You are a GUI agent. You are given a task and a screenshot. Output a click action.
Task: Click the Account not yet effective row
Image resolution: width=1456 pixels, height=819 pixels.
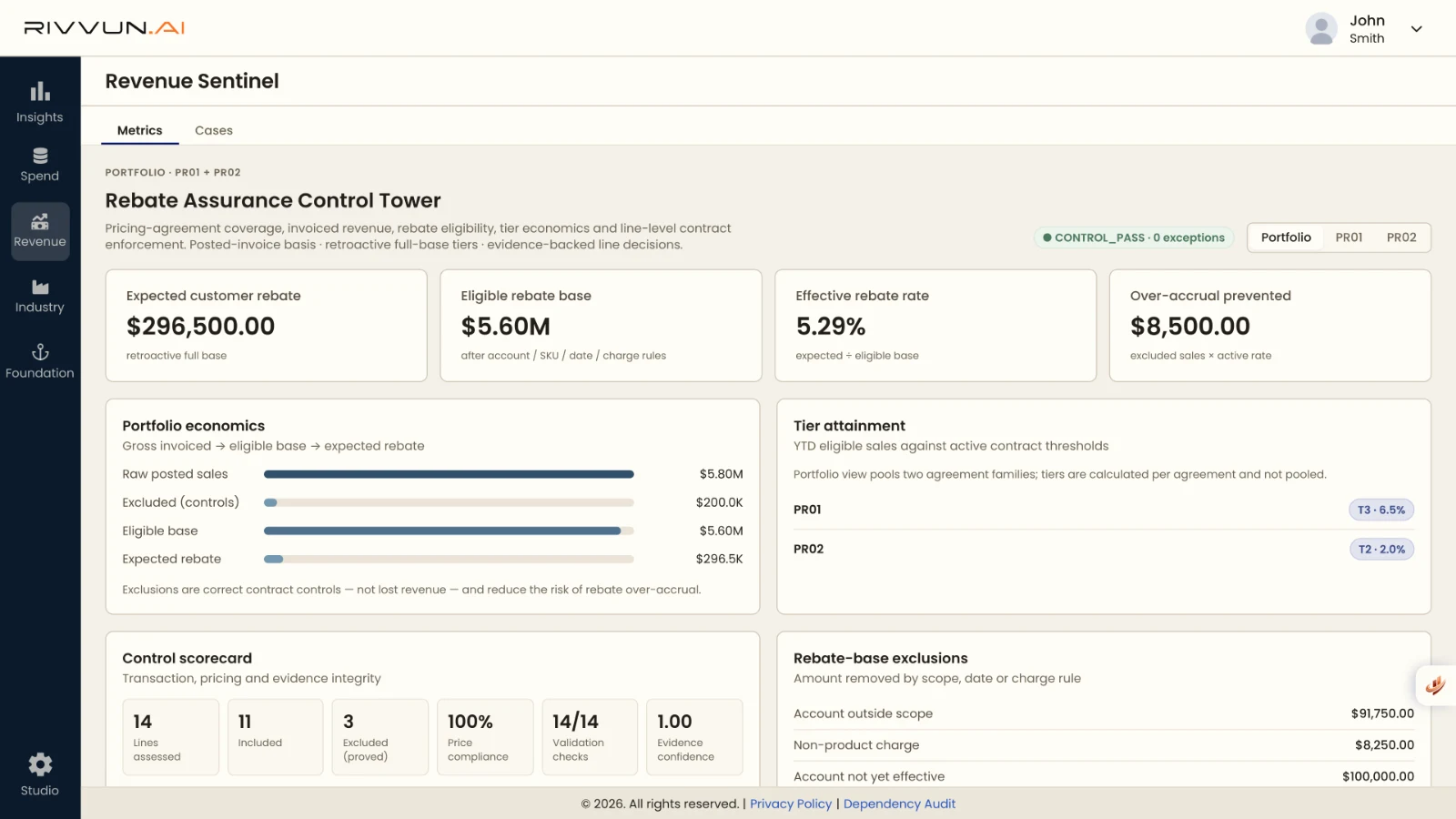(x=1104, y=776)
